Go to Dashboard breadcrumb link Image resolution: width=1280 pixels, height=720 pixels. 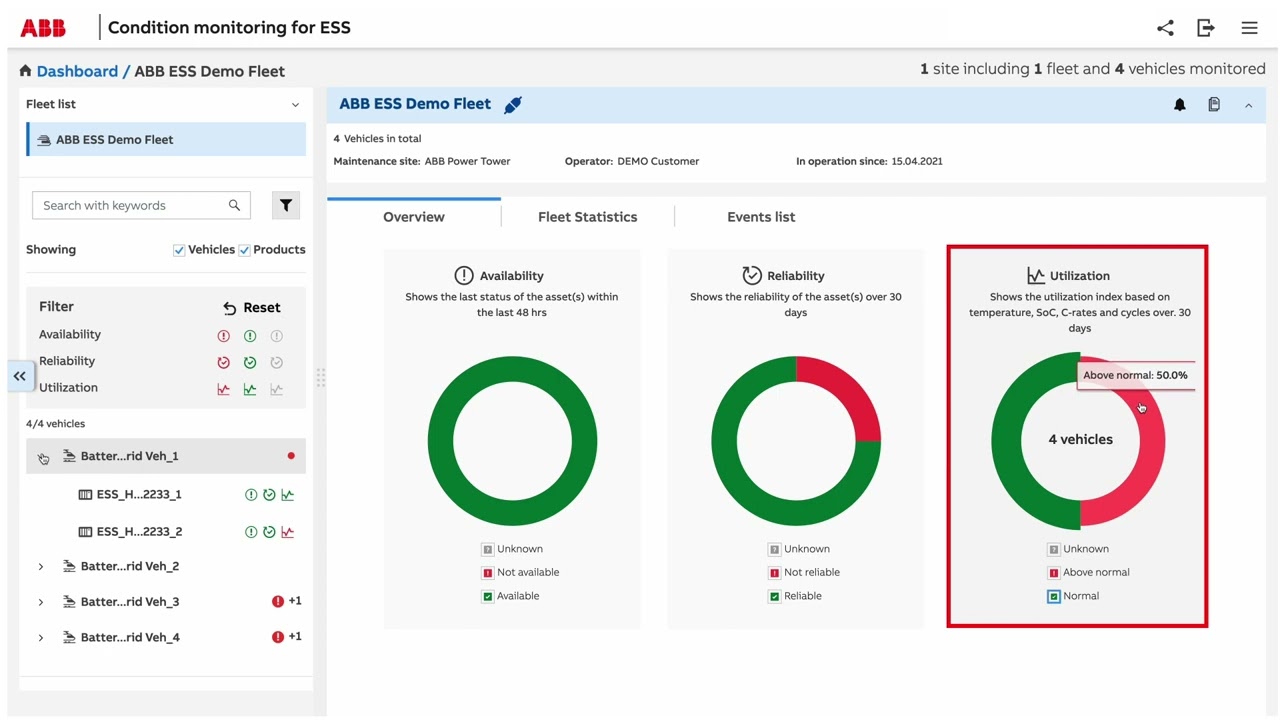pos(77,71)
